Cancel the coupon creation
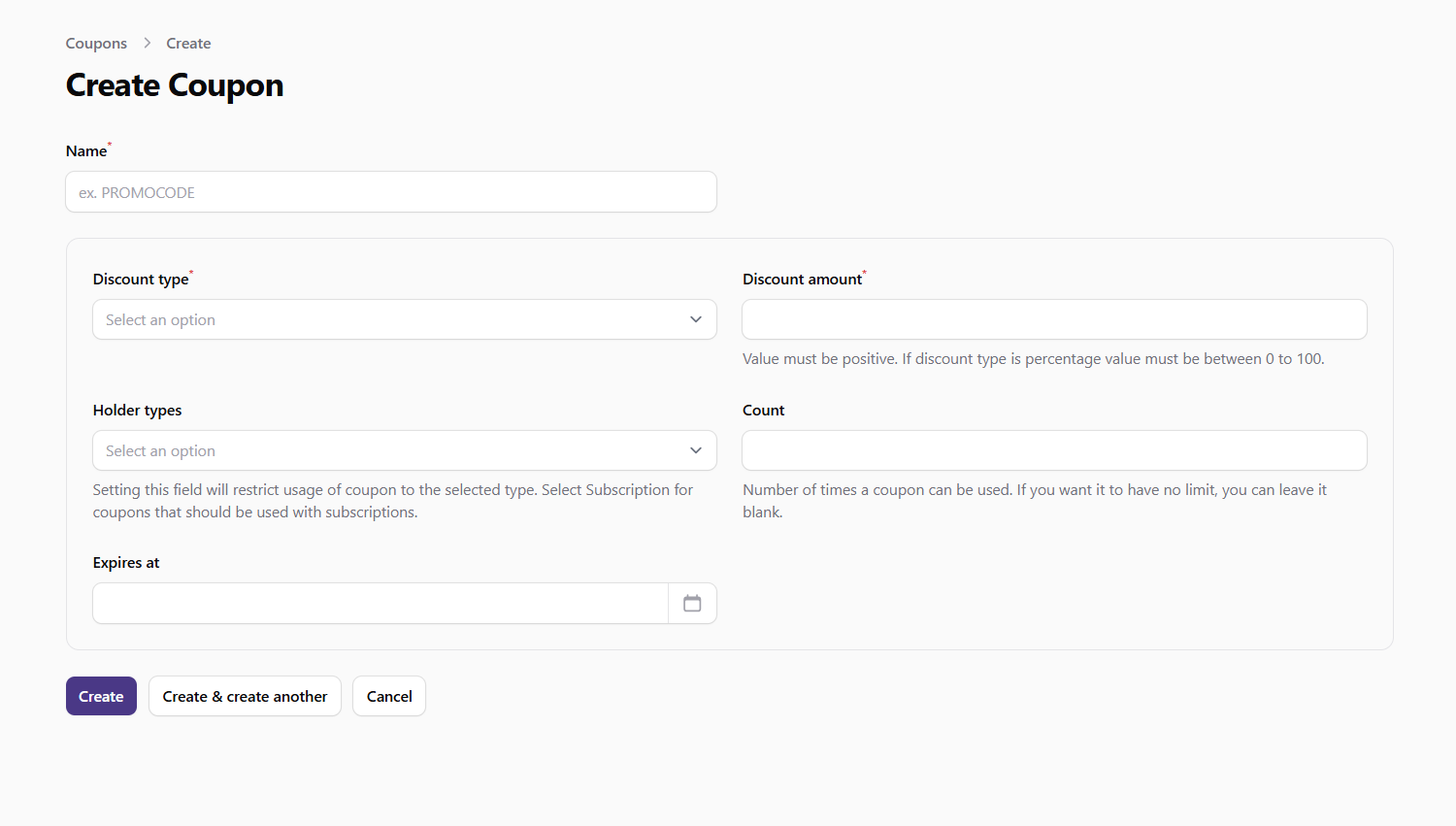The width and height of the screenshot is (1456, 826). click(389, 696)
